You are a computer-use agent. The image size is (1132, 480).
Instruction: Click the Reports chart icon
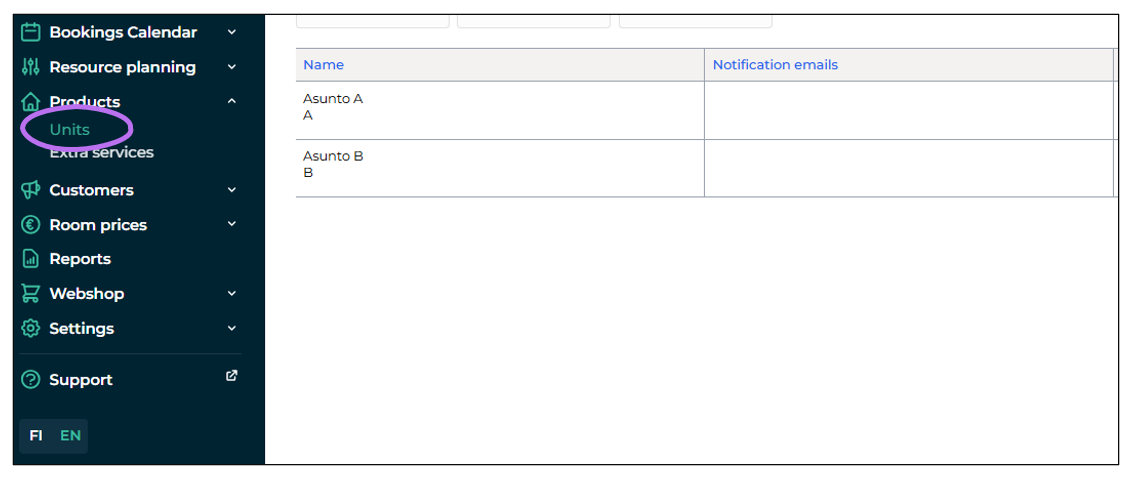30,258
